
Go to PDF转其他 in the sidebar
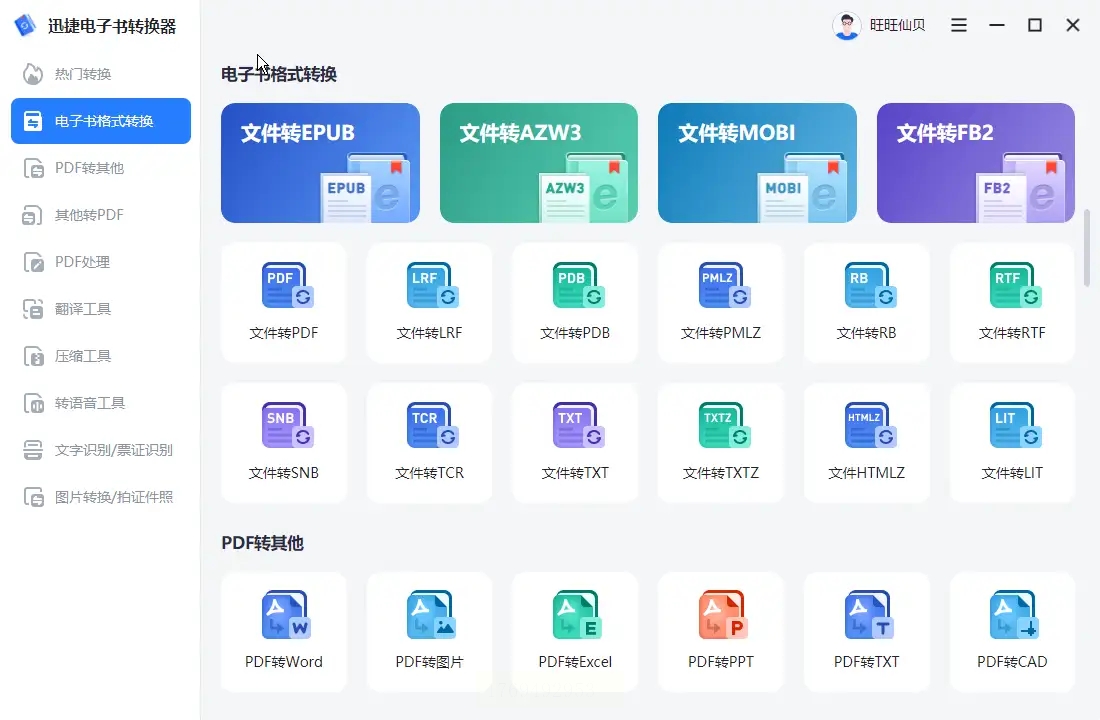[101, 168]
